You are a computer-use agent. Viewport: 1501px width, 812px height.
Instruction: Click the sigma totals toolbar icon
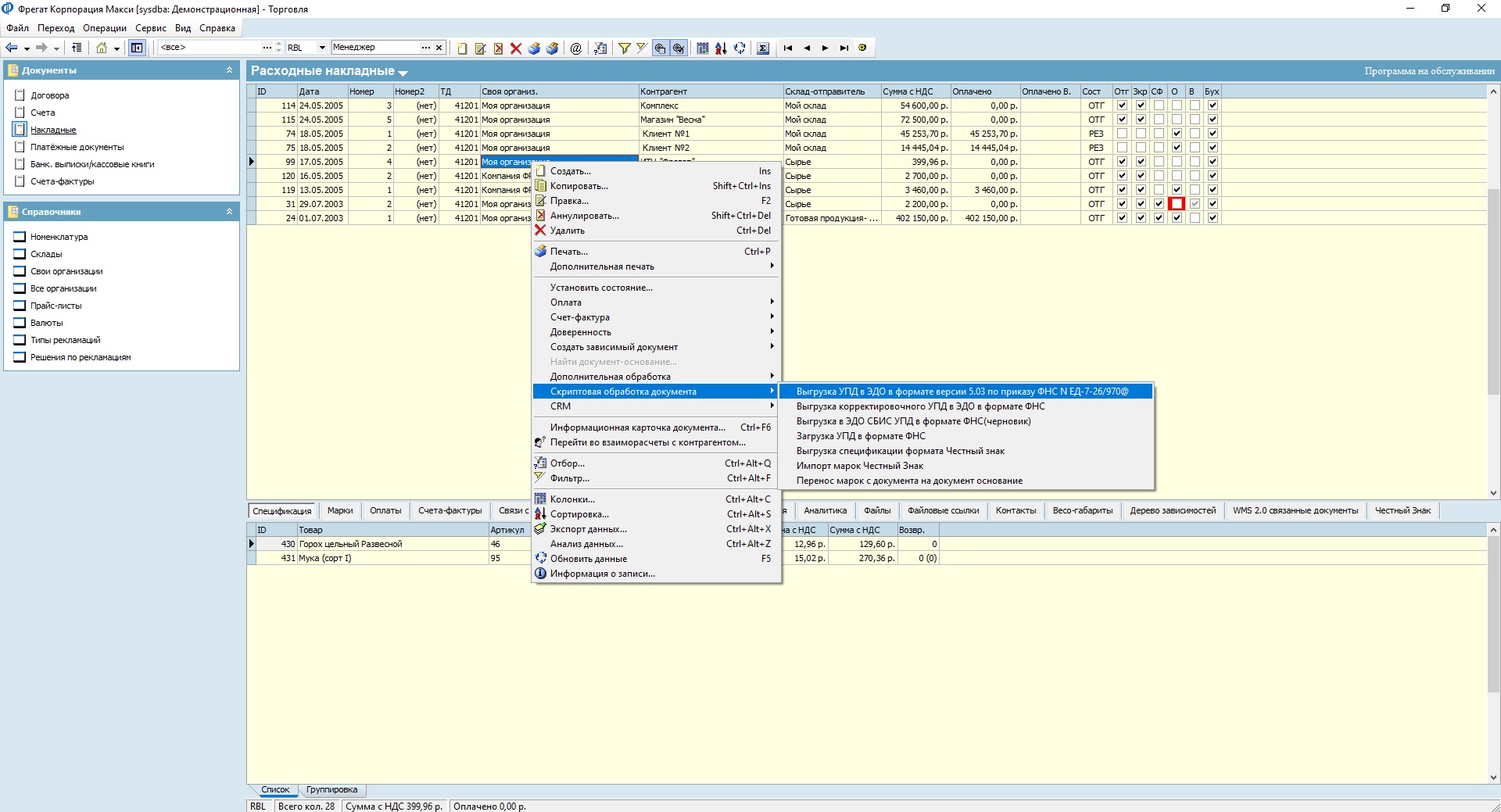763,48
